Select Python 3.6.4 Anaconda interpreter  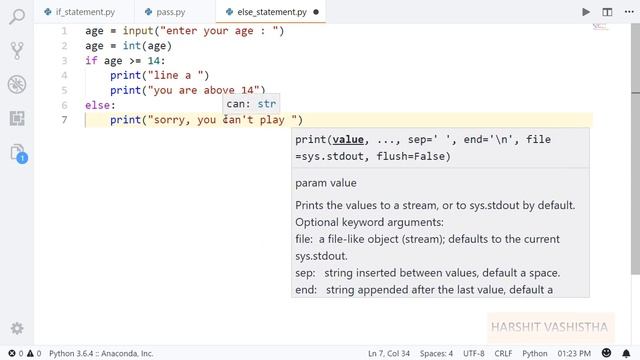[101, 353]
